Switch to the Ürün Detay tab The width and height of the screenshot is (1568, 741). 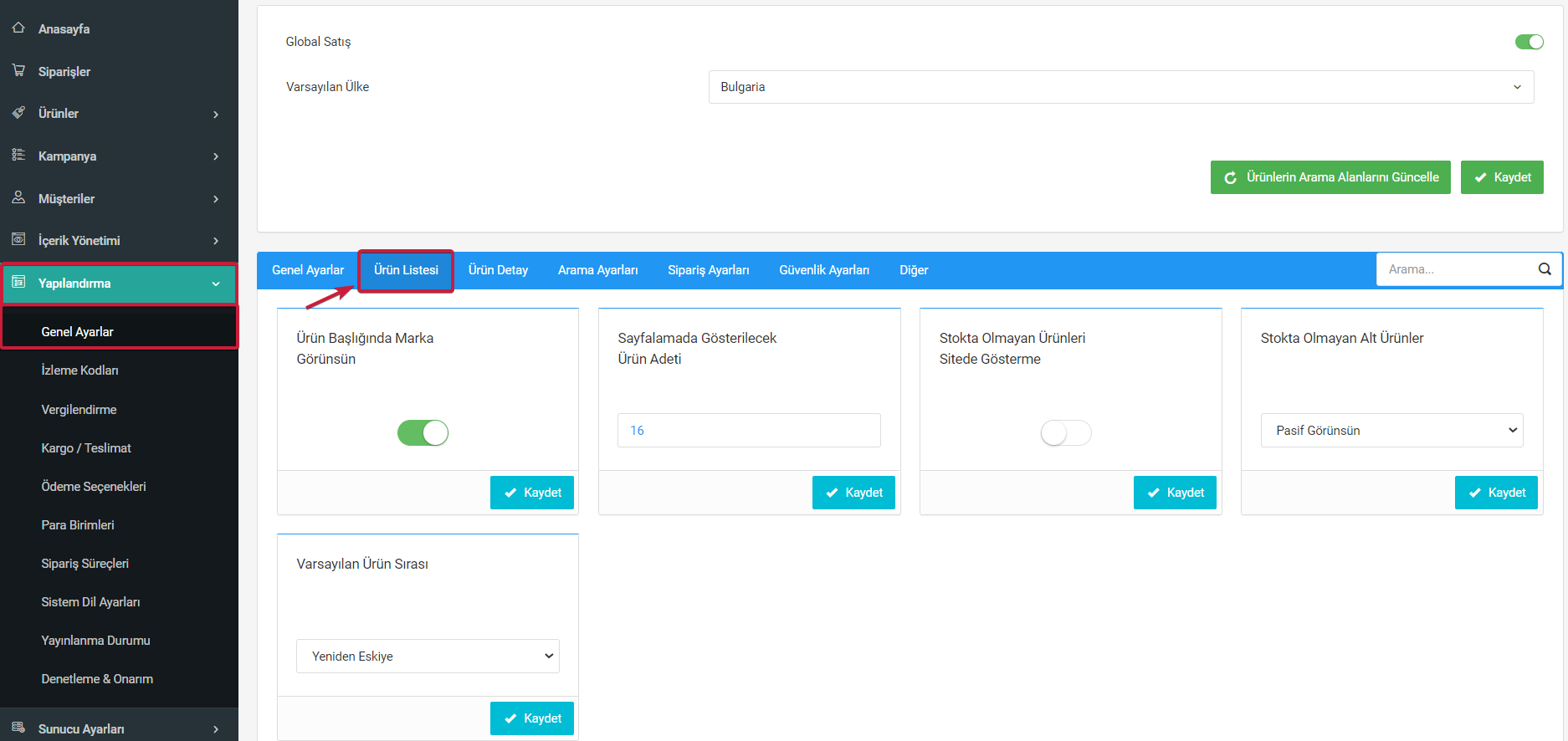point(498,270)
